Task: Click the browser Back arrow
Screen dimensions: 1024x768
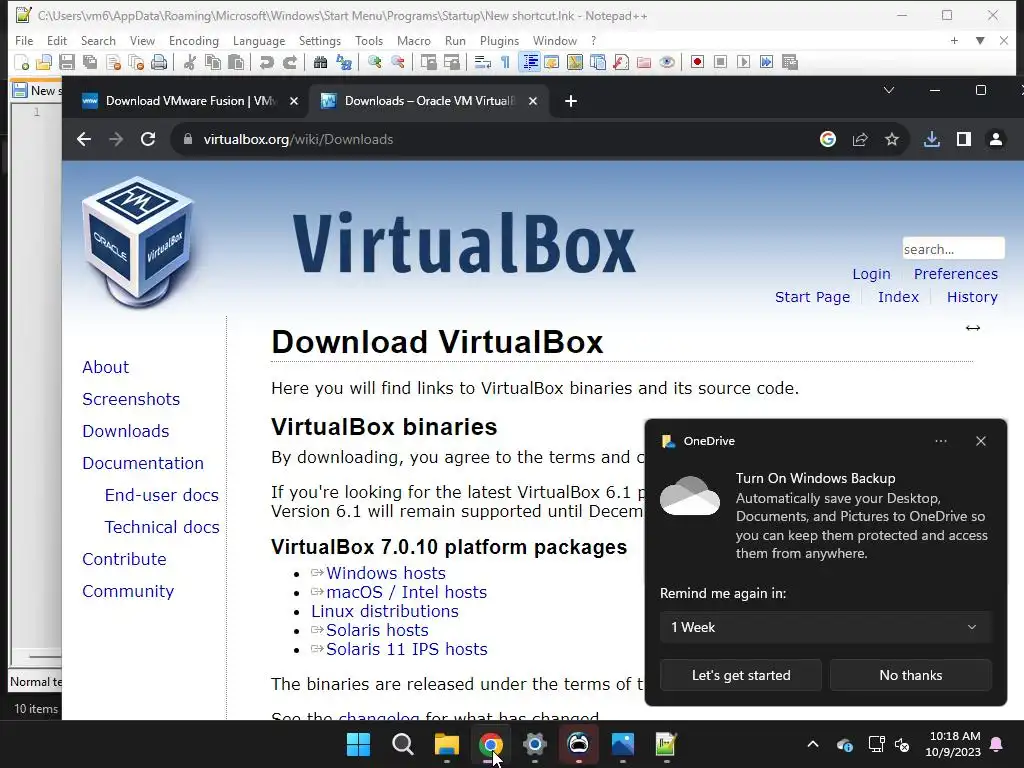Action: [x=84, y=139]
